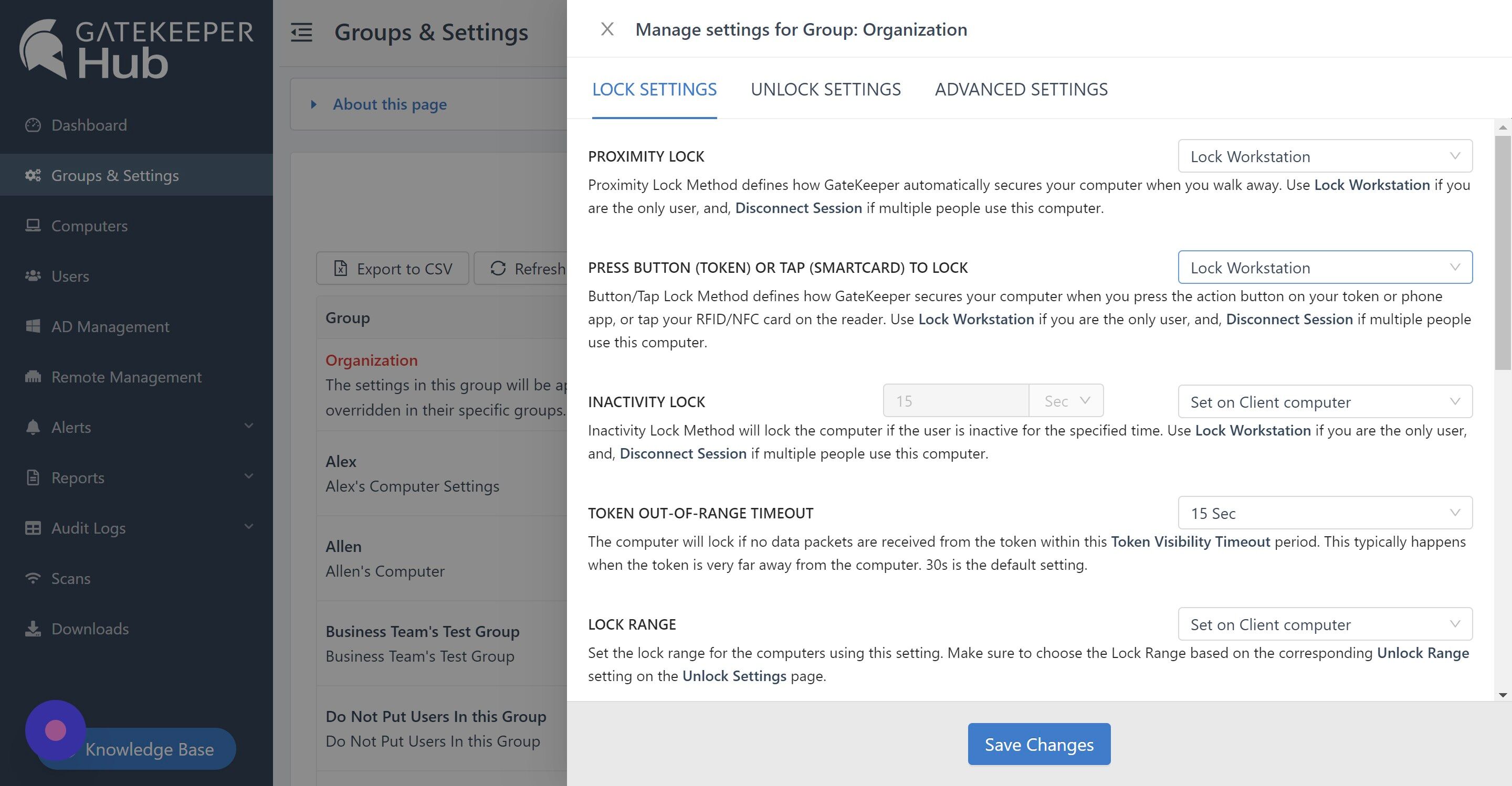Click the CSV file icon on Export button
This screenshot has width=1512, height=786.
[340, 269]
